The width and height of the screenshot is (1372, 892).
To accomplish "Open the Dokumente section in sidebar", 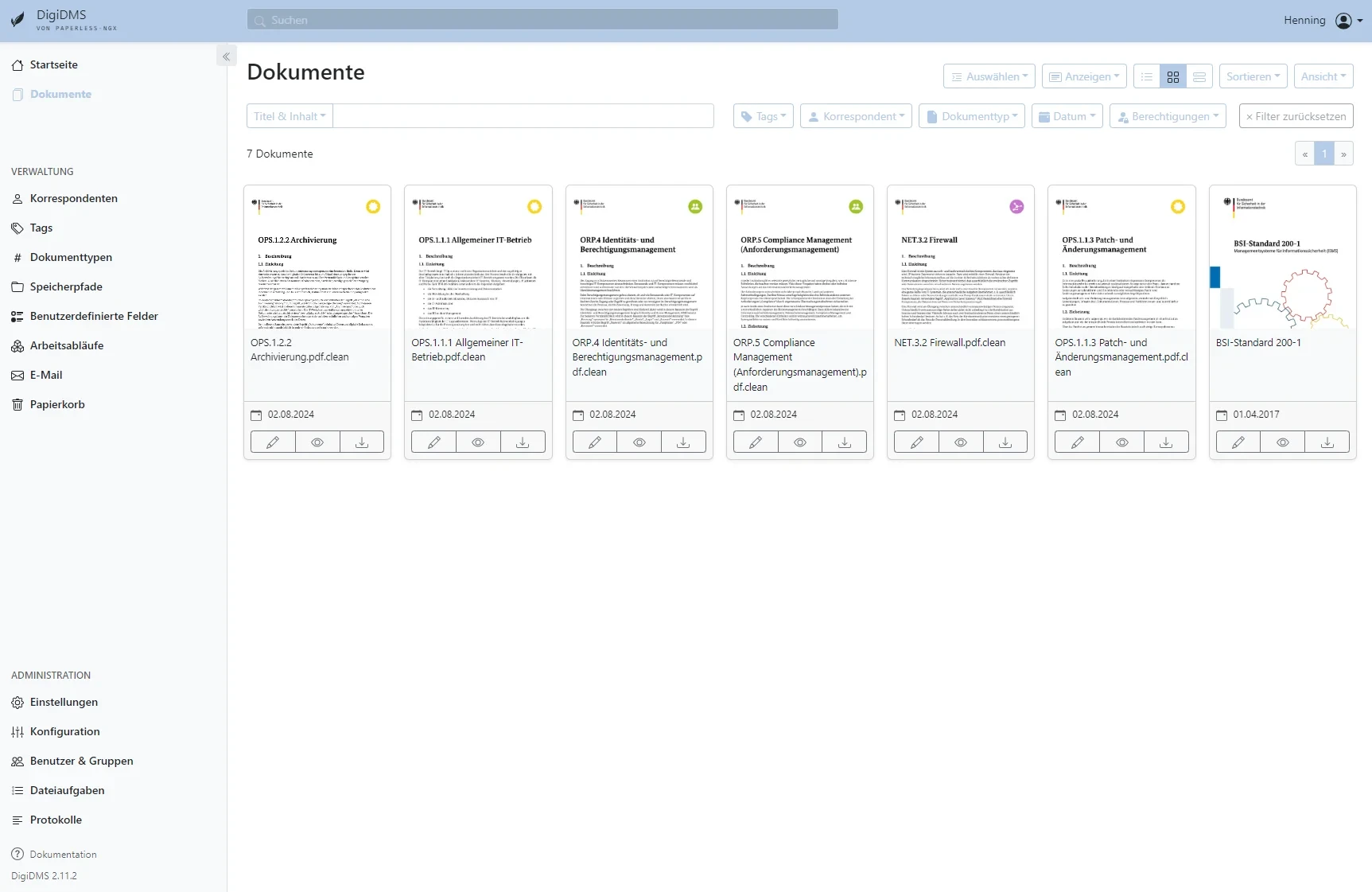I will (x=59, y=94).
